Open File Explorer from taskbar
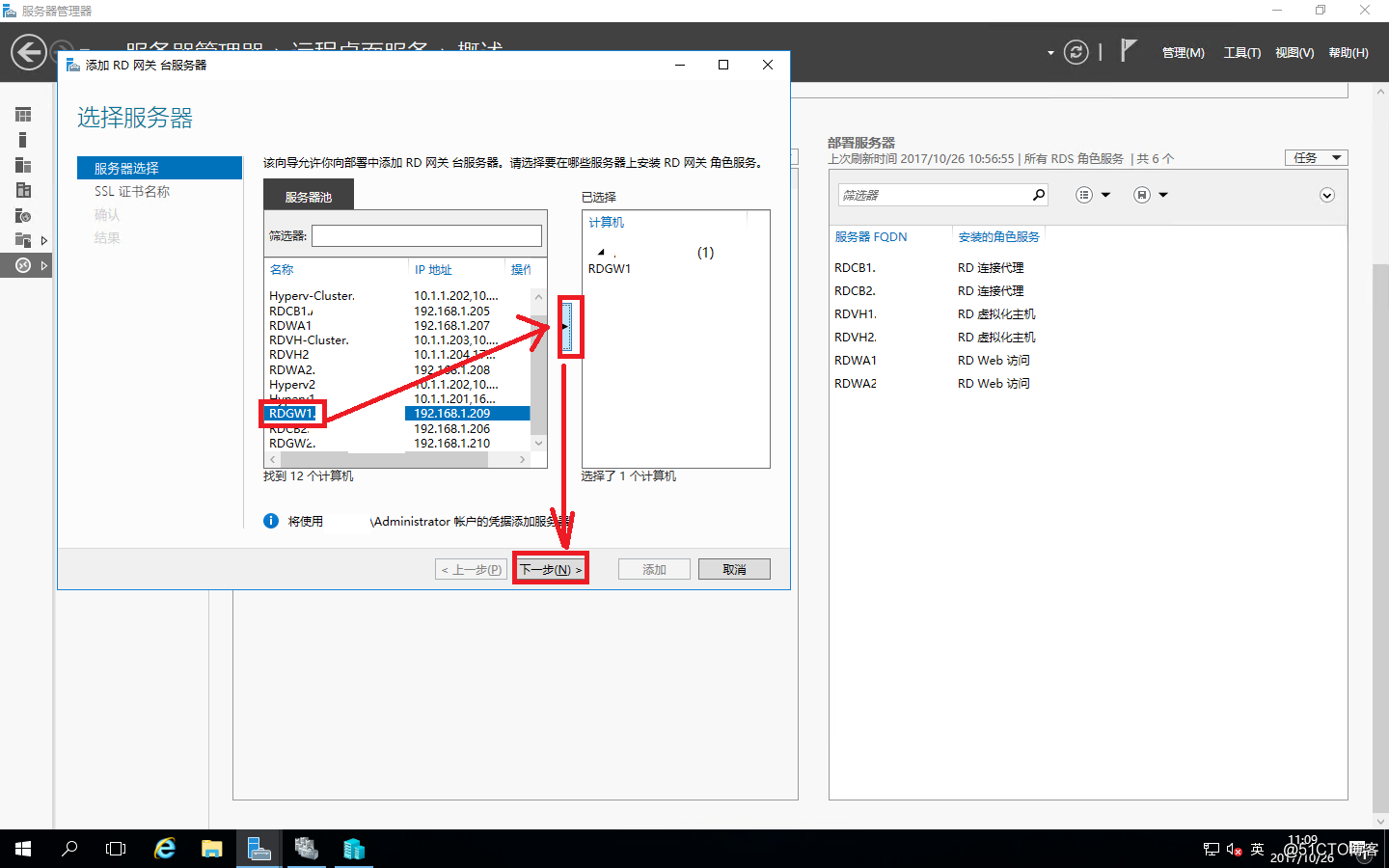Image resolution: width=1389 pixels, height=868 pixels. point(212,849)
